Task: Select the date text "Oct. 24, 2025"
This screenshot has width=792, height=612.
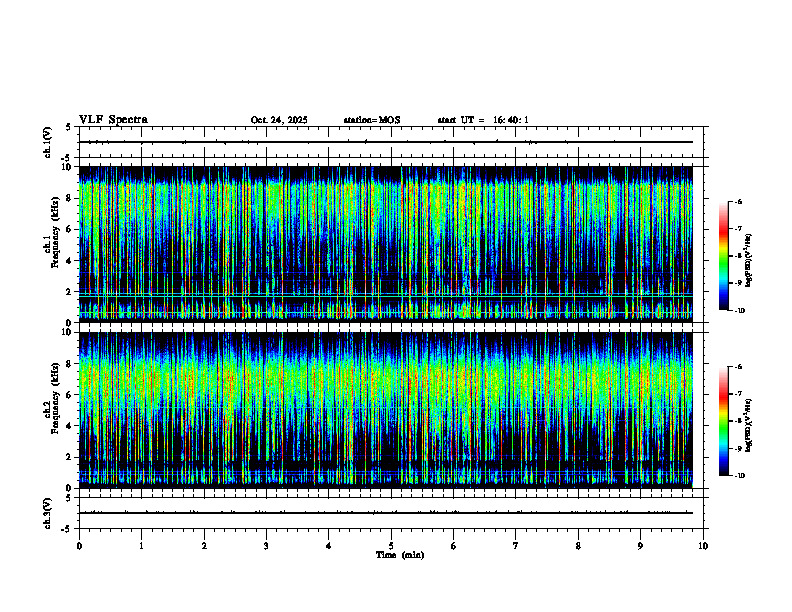Action: point(279,120)
